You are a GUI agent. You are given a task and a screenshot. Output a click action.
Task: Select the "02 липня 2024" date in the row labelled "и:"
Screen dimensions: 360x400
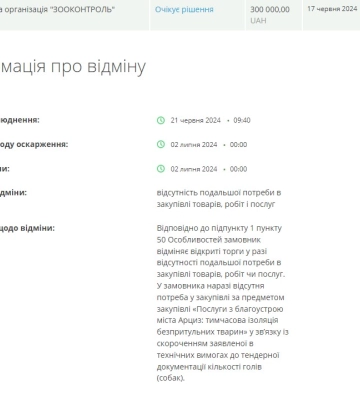tap(194, 169)
